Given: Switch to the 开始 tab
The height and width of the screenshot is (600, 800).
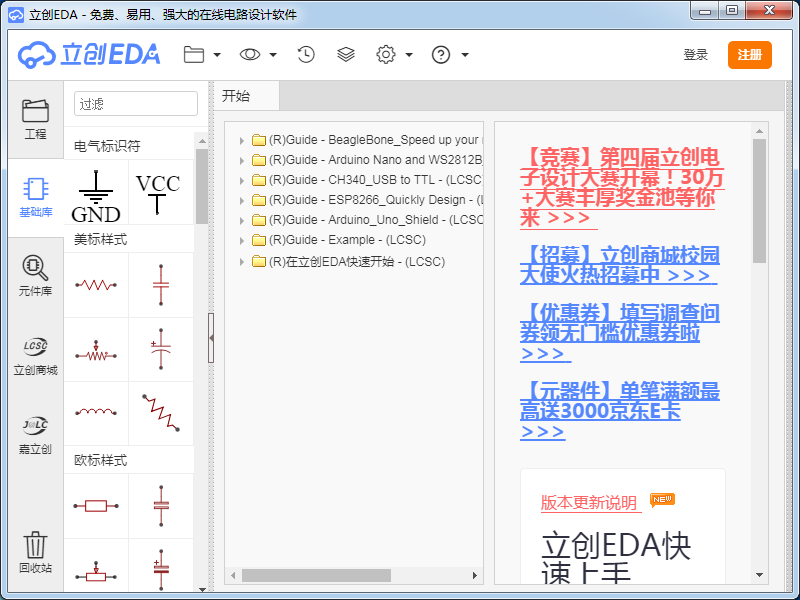Looking at the screenshot, I should coord(246,96).
